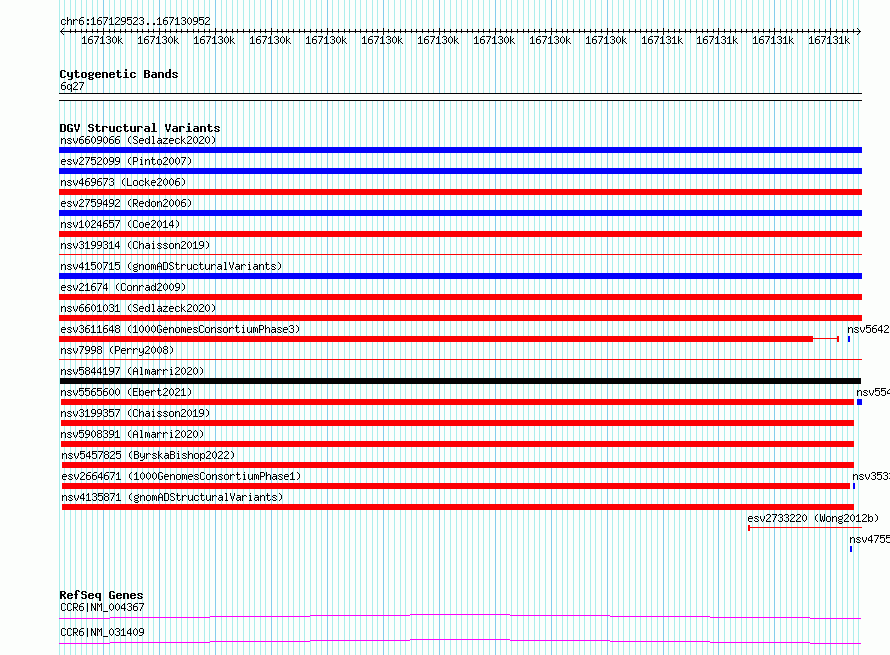Click the small blue mark beside nsv5642 label
890x655 pixels.
849,339
